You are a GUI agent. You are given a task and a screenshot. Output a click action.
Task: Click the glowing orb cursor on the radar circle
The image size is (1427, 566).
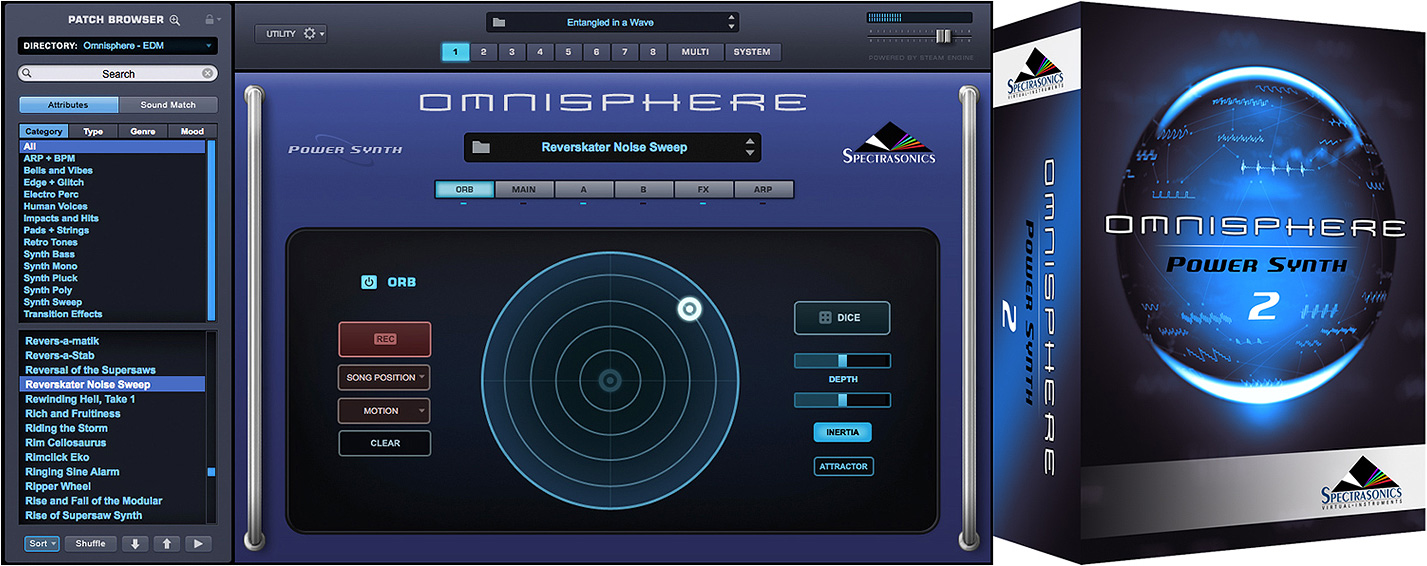(688, 310)
